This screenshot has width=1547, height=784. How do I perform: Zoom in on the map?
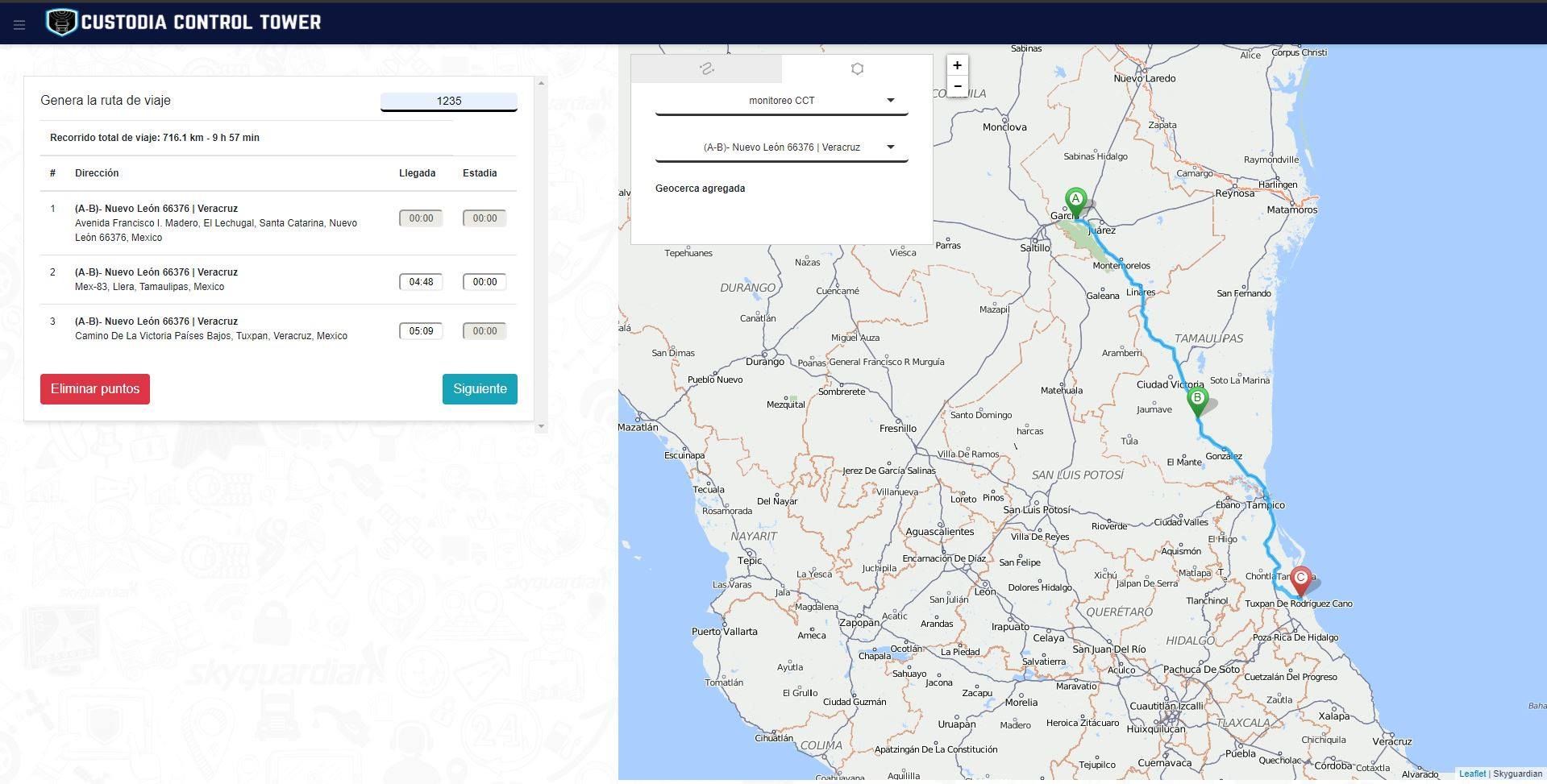click(x=957, y=66)
